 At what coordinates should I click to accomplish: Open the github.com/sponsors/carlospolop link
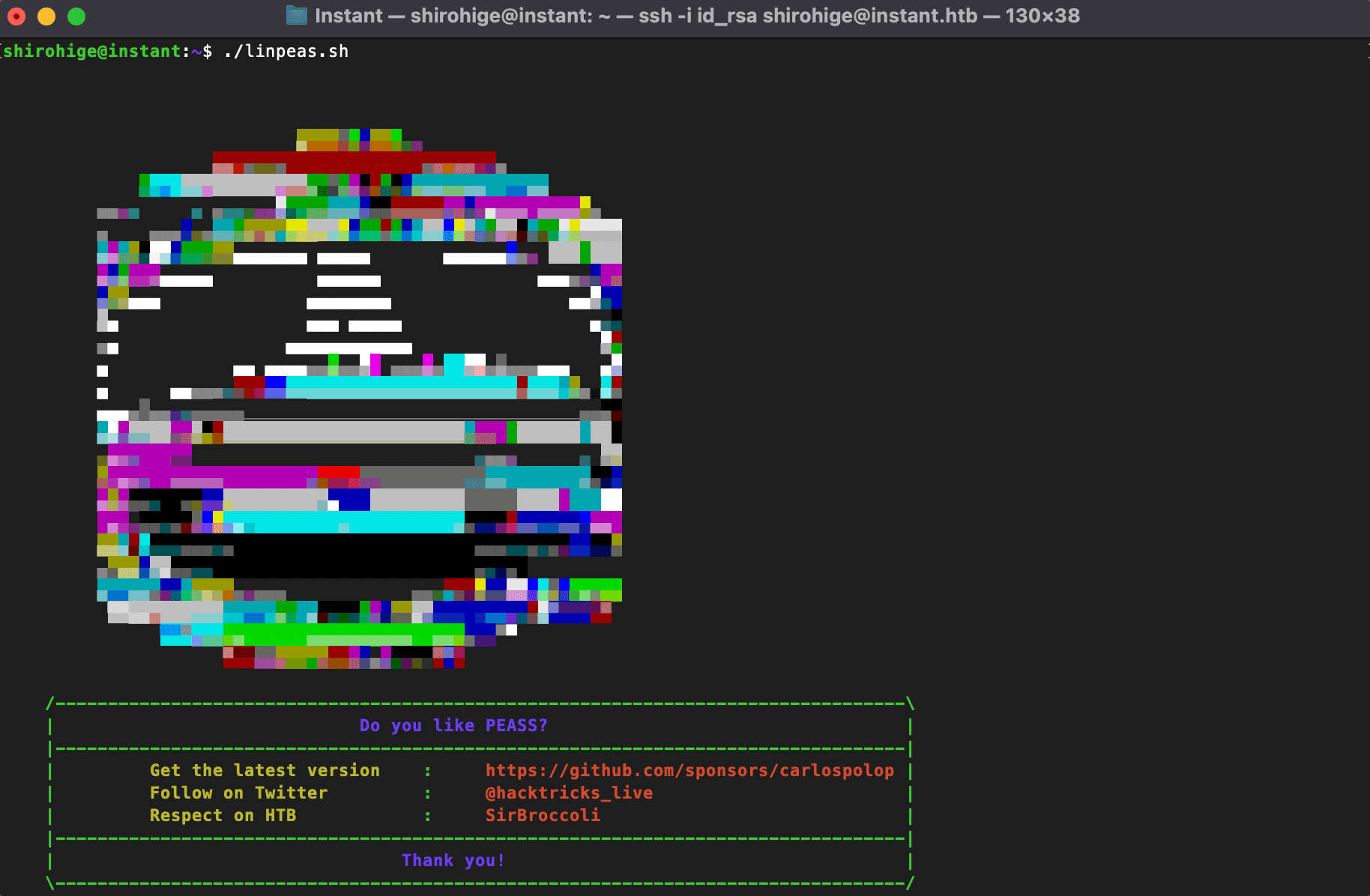(x=689, y=770)
